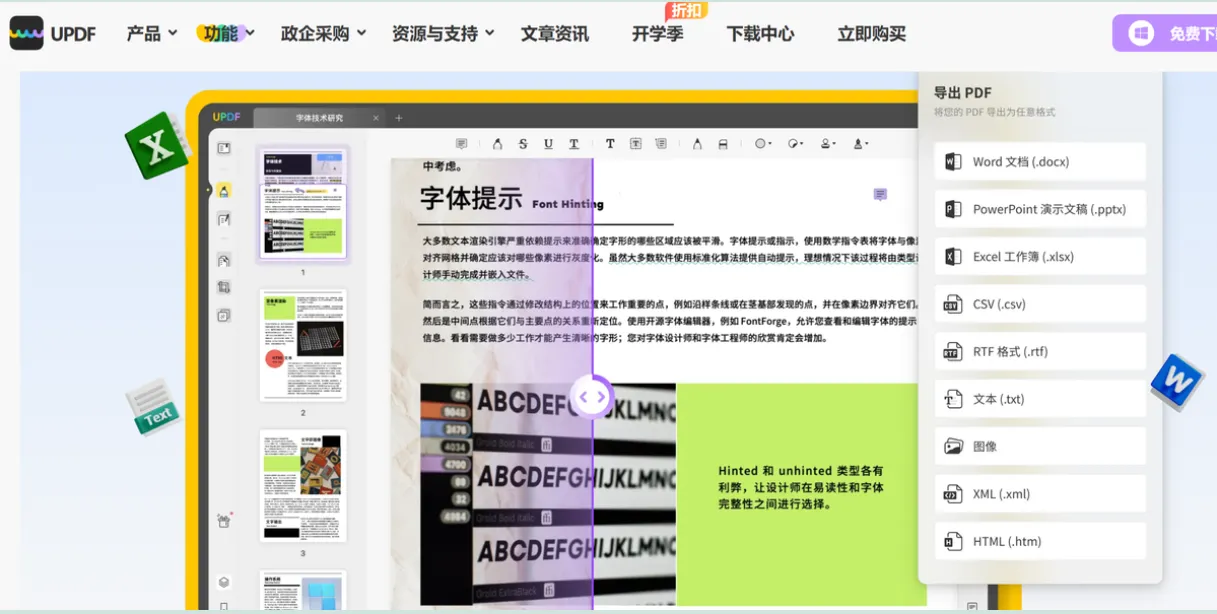Select the text box tool
This screenshot has height=614, width=1217.
(x=635, y=144)
